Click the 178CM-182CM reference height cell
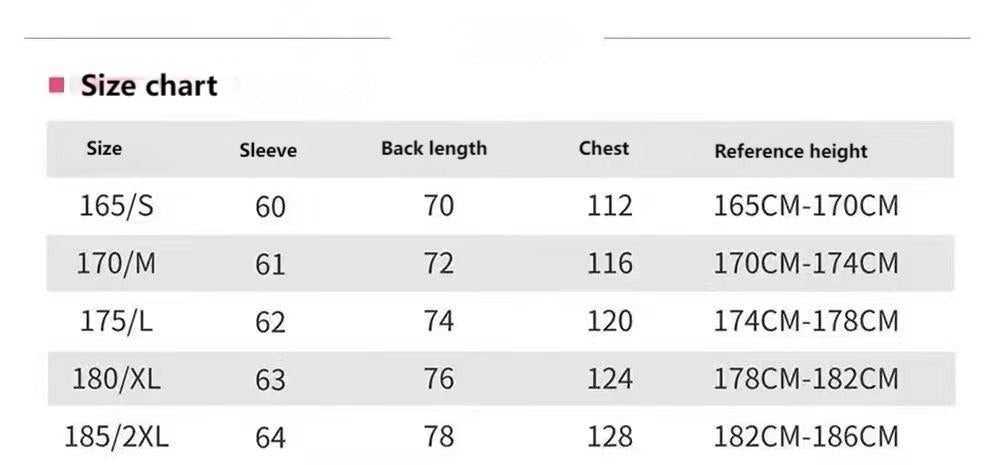1000x465 pixels. coord(806,379)
